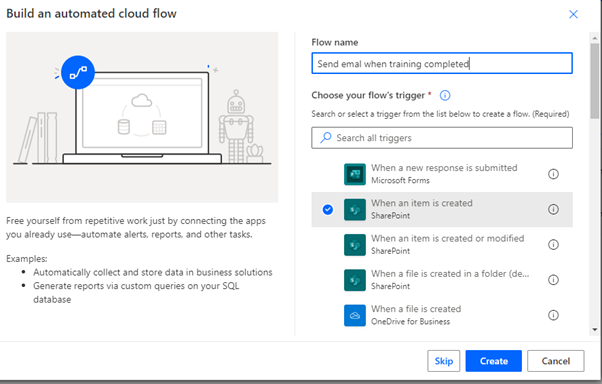The image size is (602, 384).
Task: Click 'OneDrive for Business' connector label
Action: (x=410, y=322)
